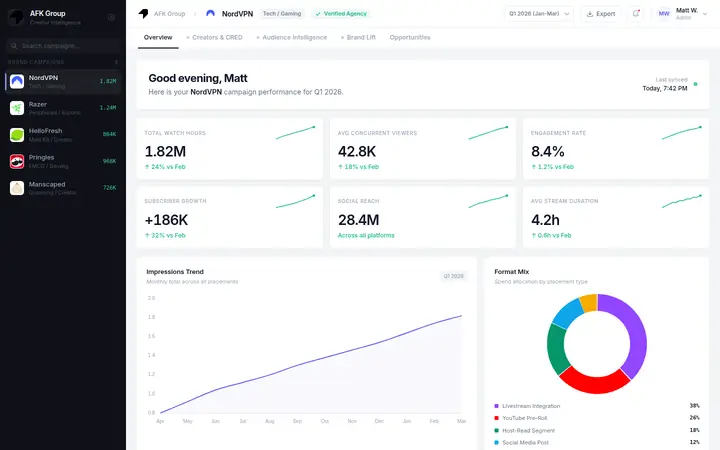Switch to the Overview tab
This screenshot has width=720, height=450.
coord(158,38)
